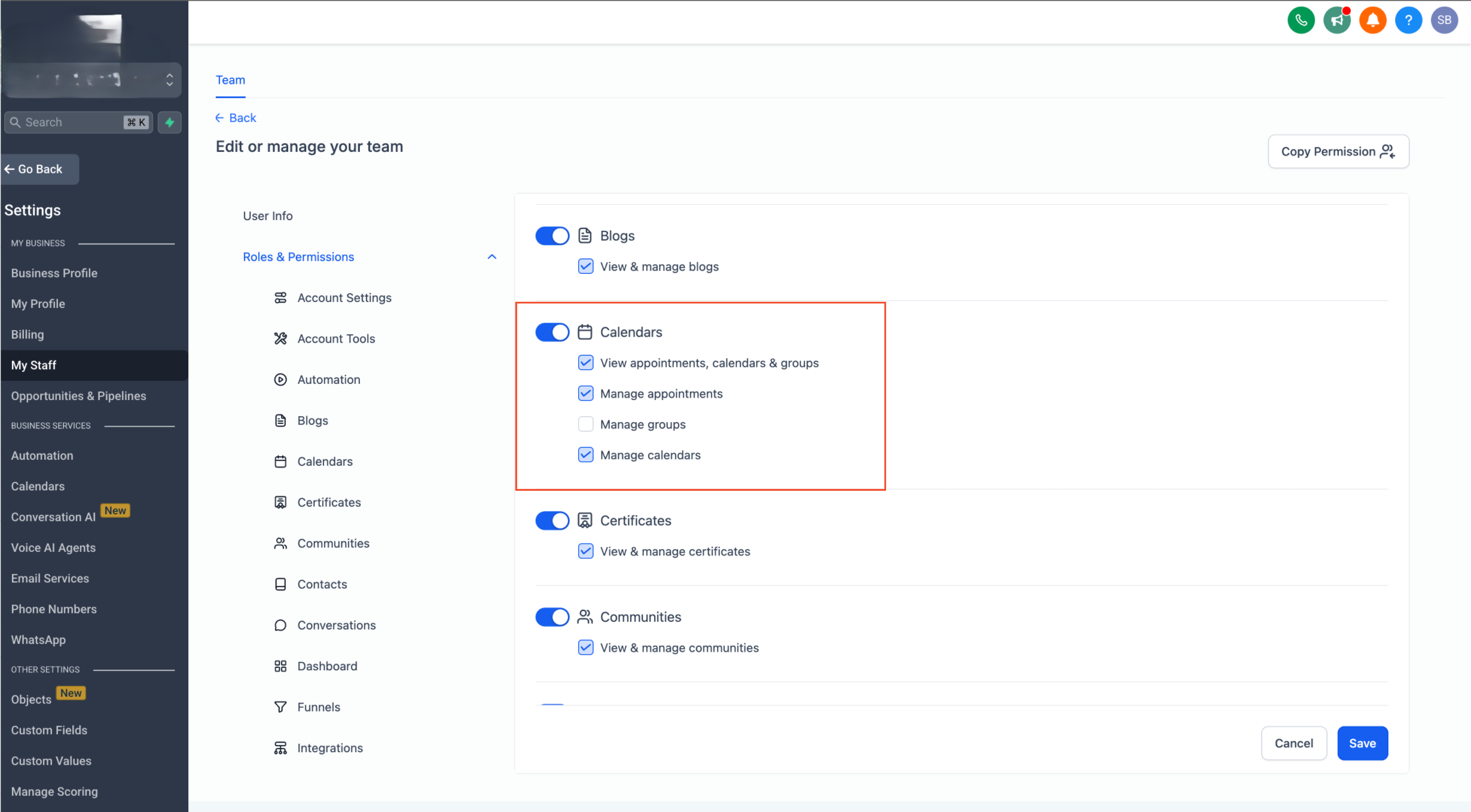Click the Account Settings icon in Roles list
This screenshot has height=812, width=1471.
280,298
